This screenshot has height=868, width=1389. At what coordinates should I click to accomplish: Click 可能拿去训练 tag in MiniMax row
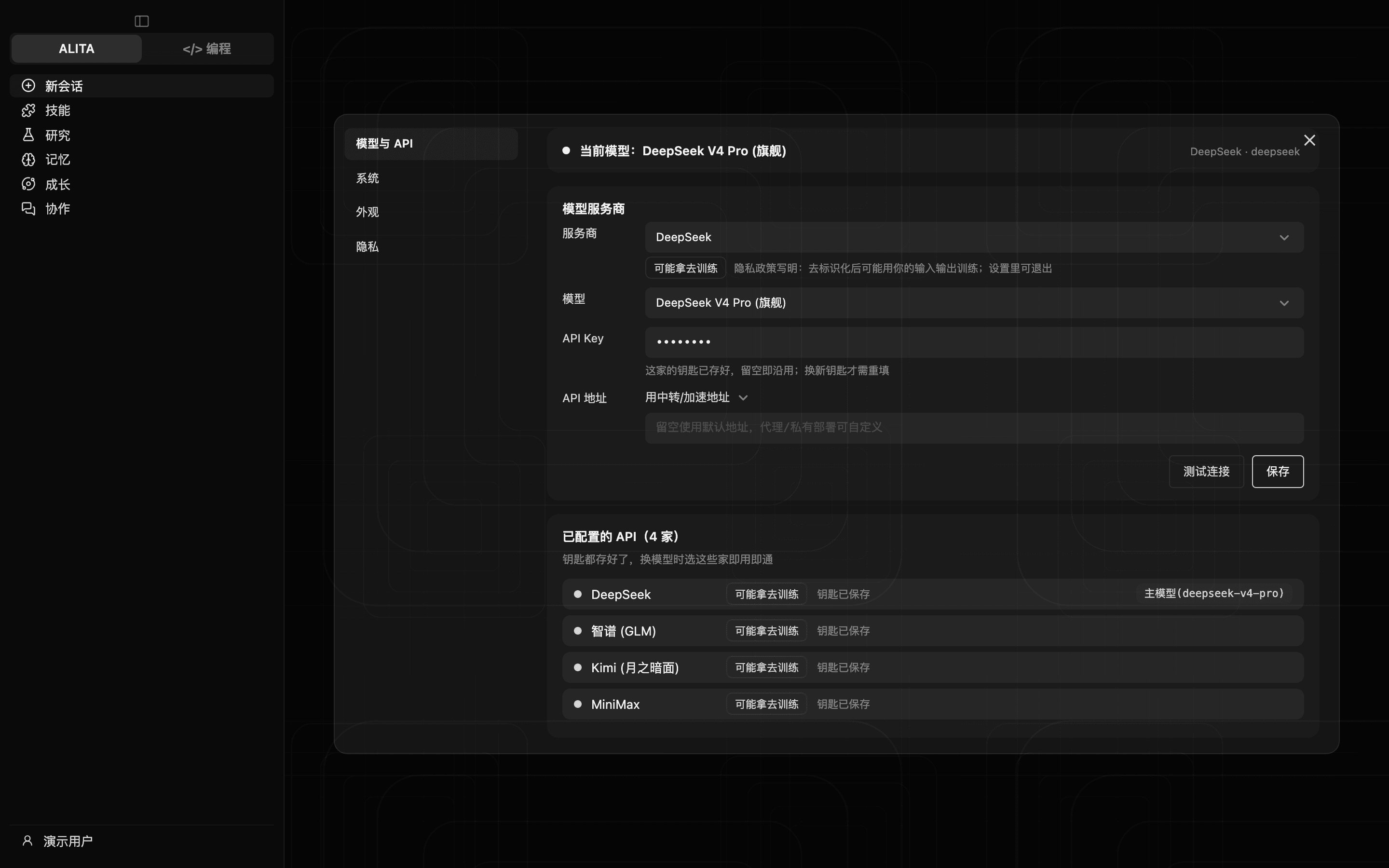tap(766, 704)
